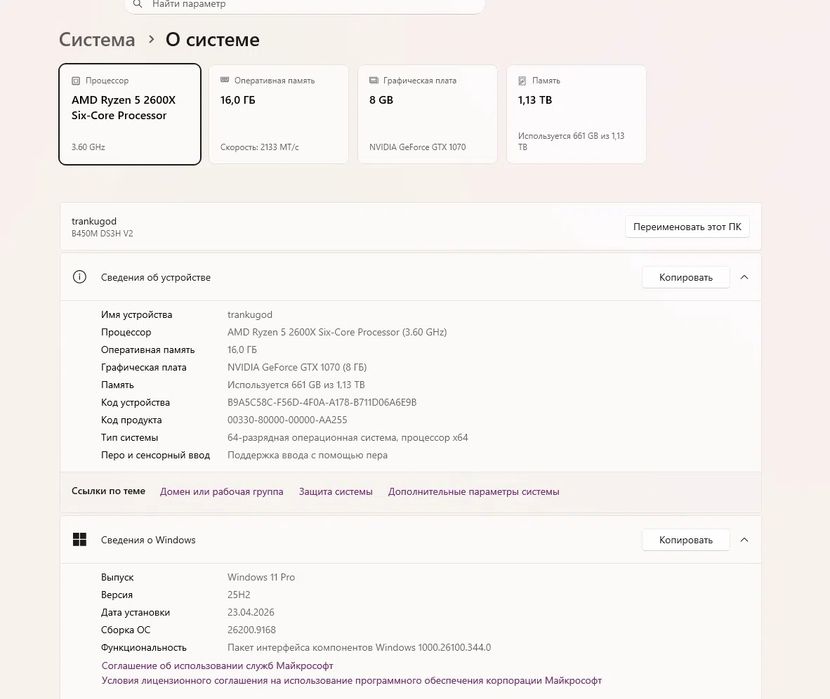Image resolution: width=830 pixels, height=699 pixels.
Task: Focus the Найти параметр search field
Action: click(x=304, y=5)
